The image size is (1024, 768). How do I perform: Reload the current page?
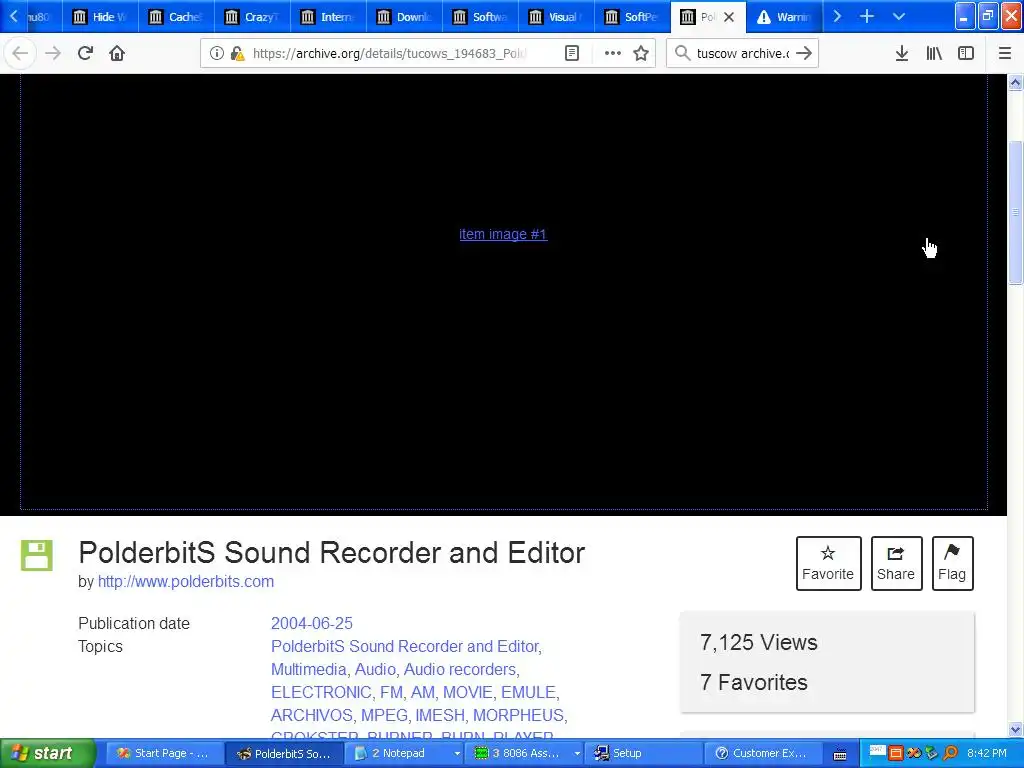[86, 54]
